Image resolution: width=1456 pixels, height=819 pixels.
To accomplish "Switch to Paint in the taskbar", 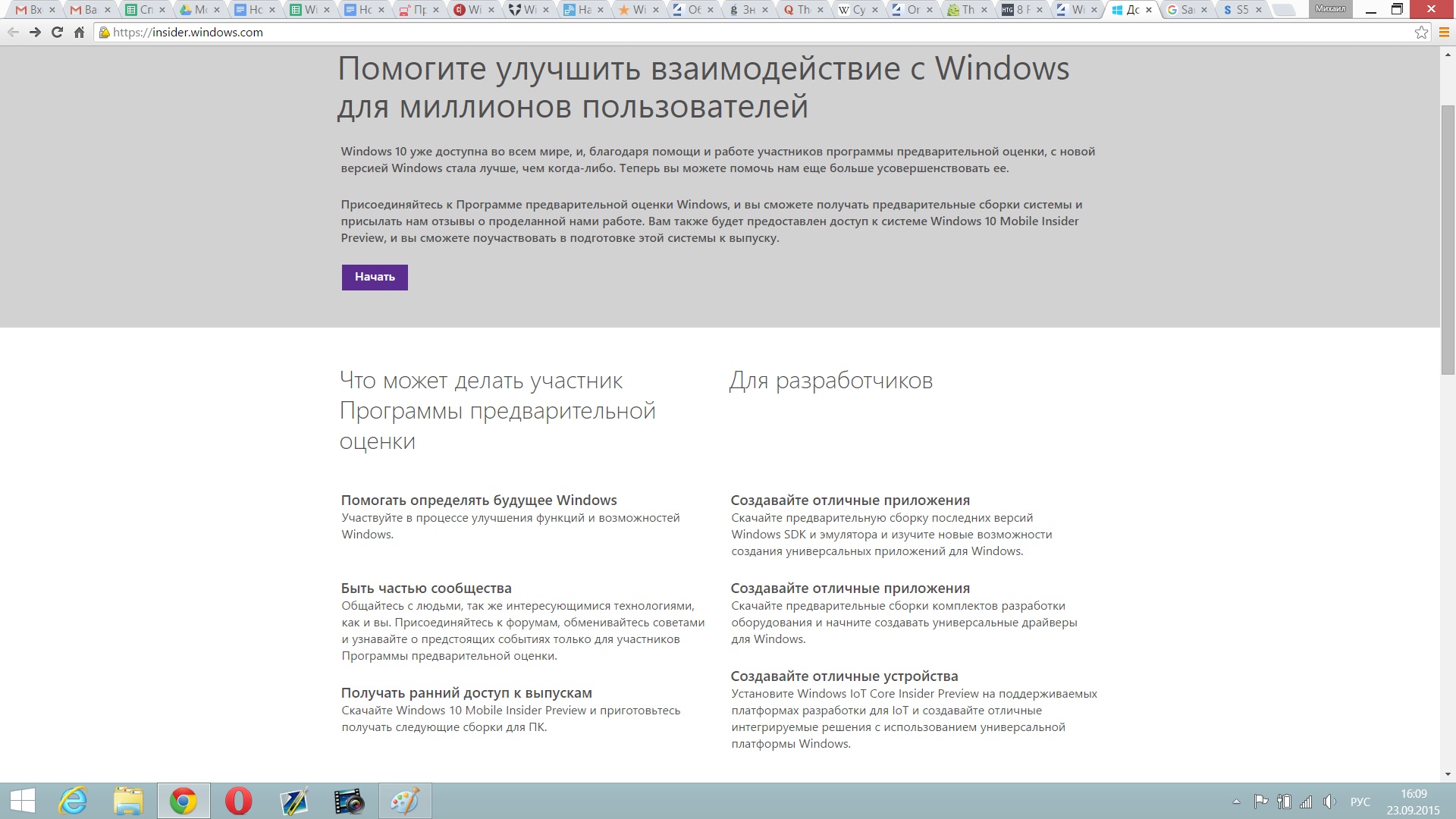I will [x=405, y=801].
